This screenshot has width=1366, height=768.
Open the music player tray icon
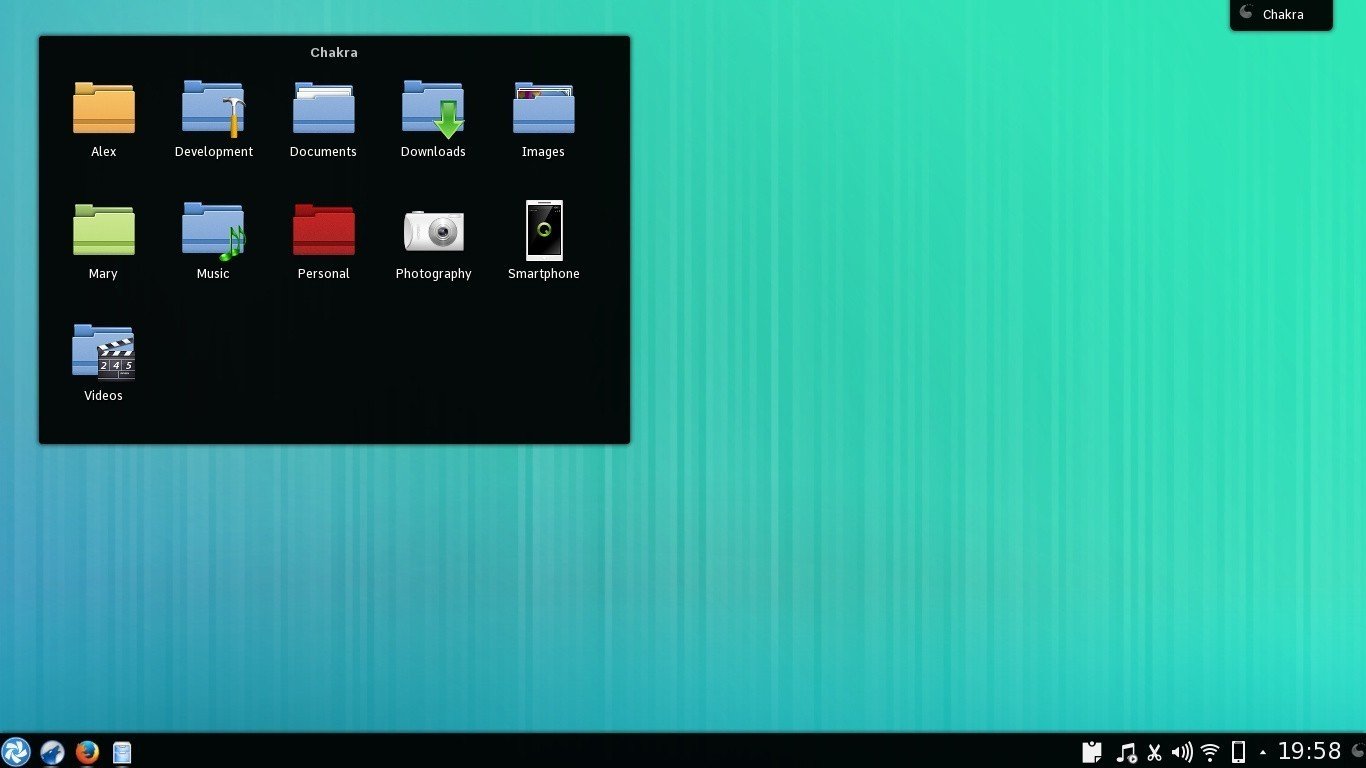[1125, 751]
